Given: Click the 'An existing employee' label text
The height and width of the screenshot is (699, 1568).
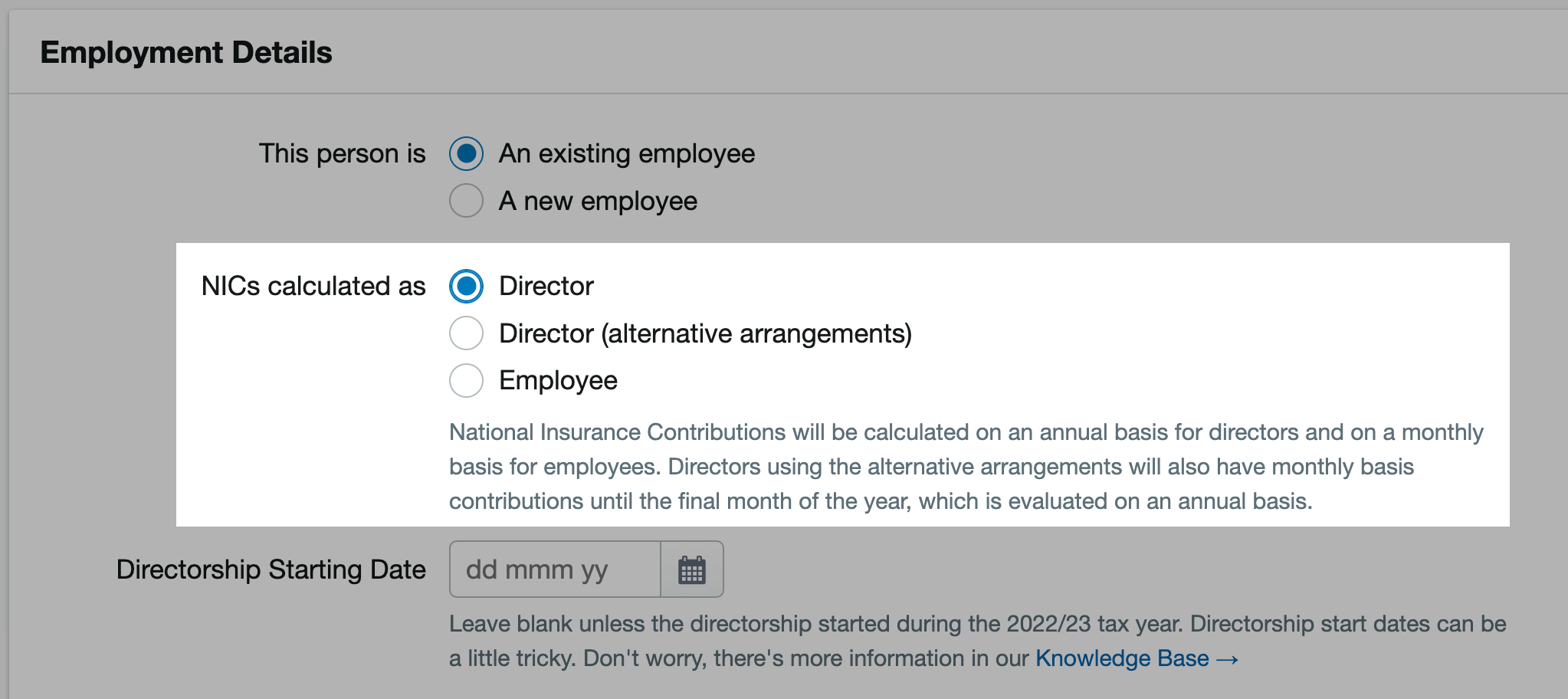Looking at the screenshot, I should click(x=627, y=154).
